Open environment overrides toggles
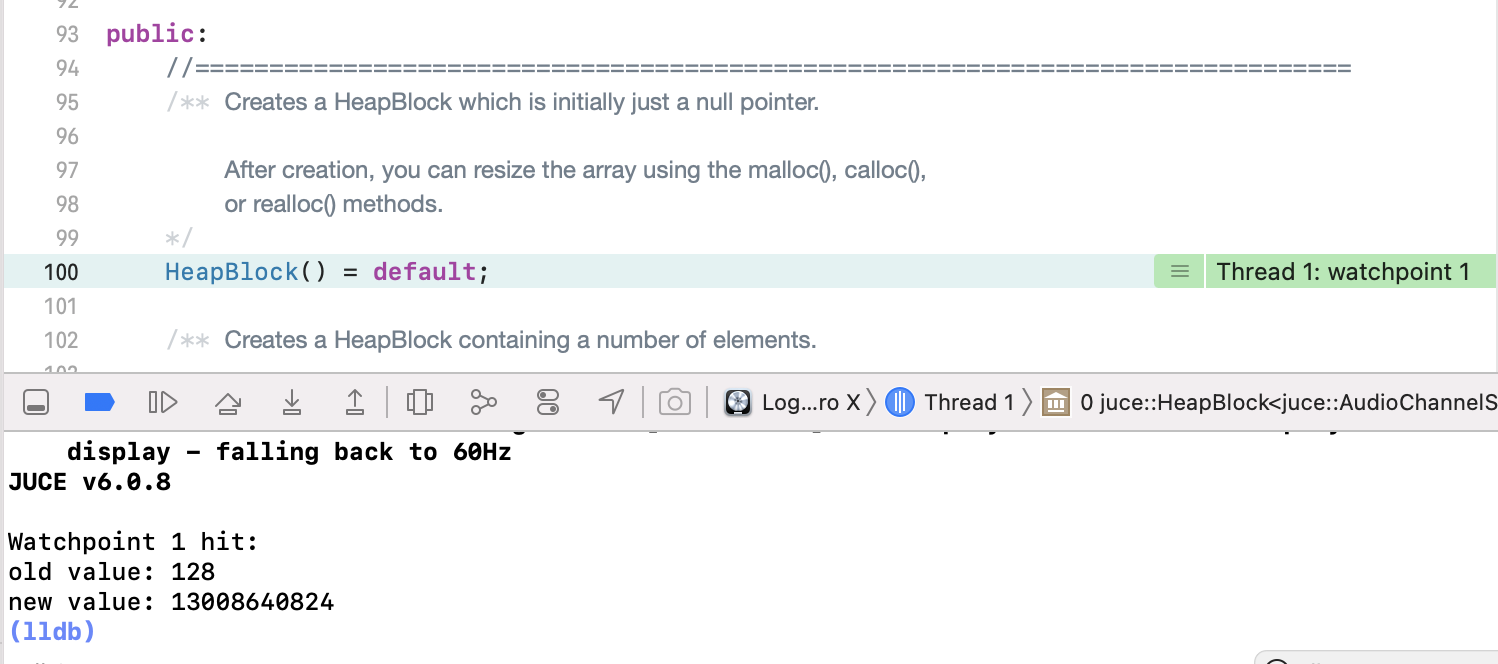Screen dimensions: 1498x664 pos(548,403)
